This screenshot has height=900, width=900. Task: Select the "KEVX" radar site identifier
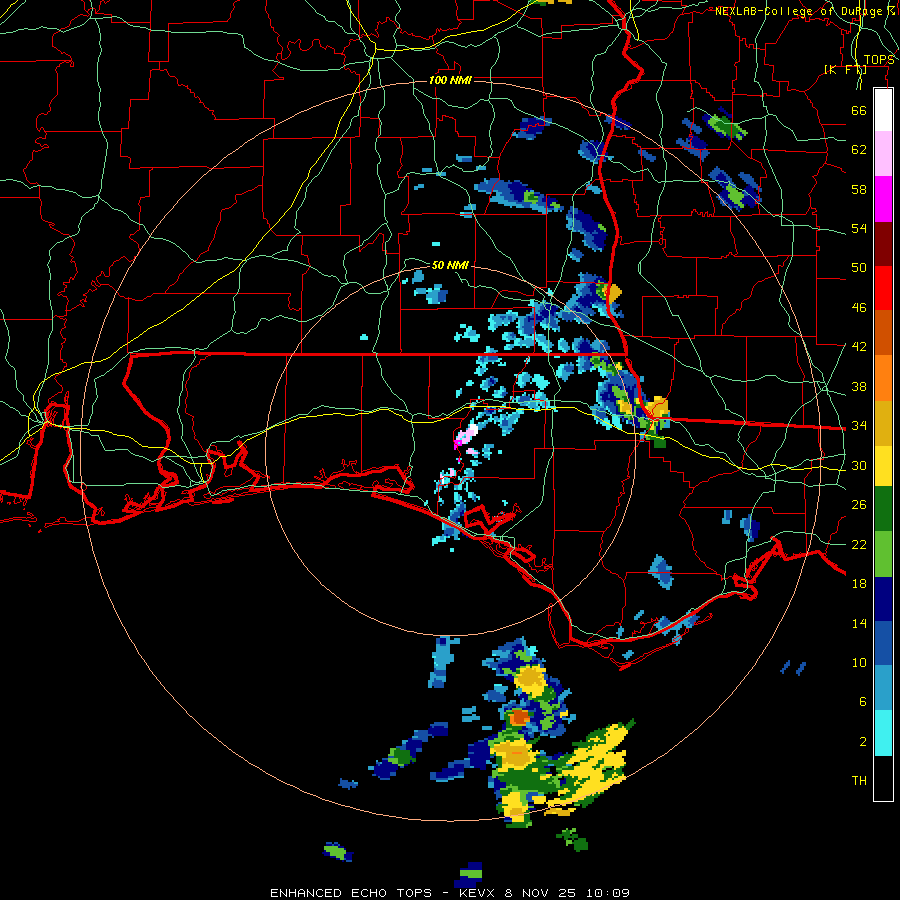point(478,893)
